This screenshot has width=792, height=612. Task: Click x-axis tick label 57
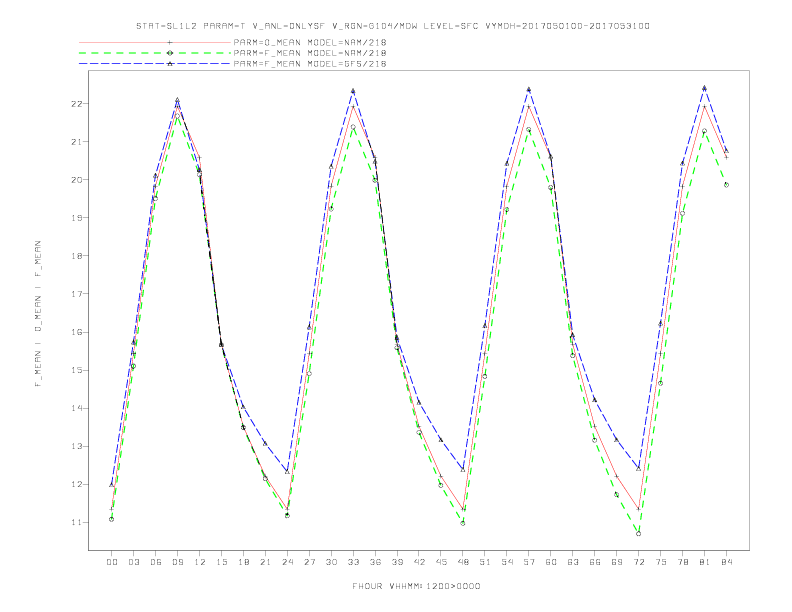point(529,562)
